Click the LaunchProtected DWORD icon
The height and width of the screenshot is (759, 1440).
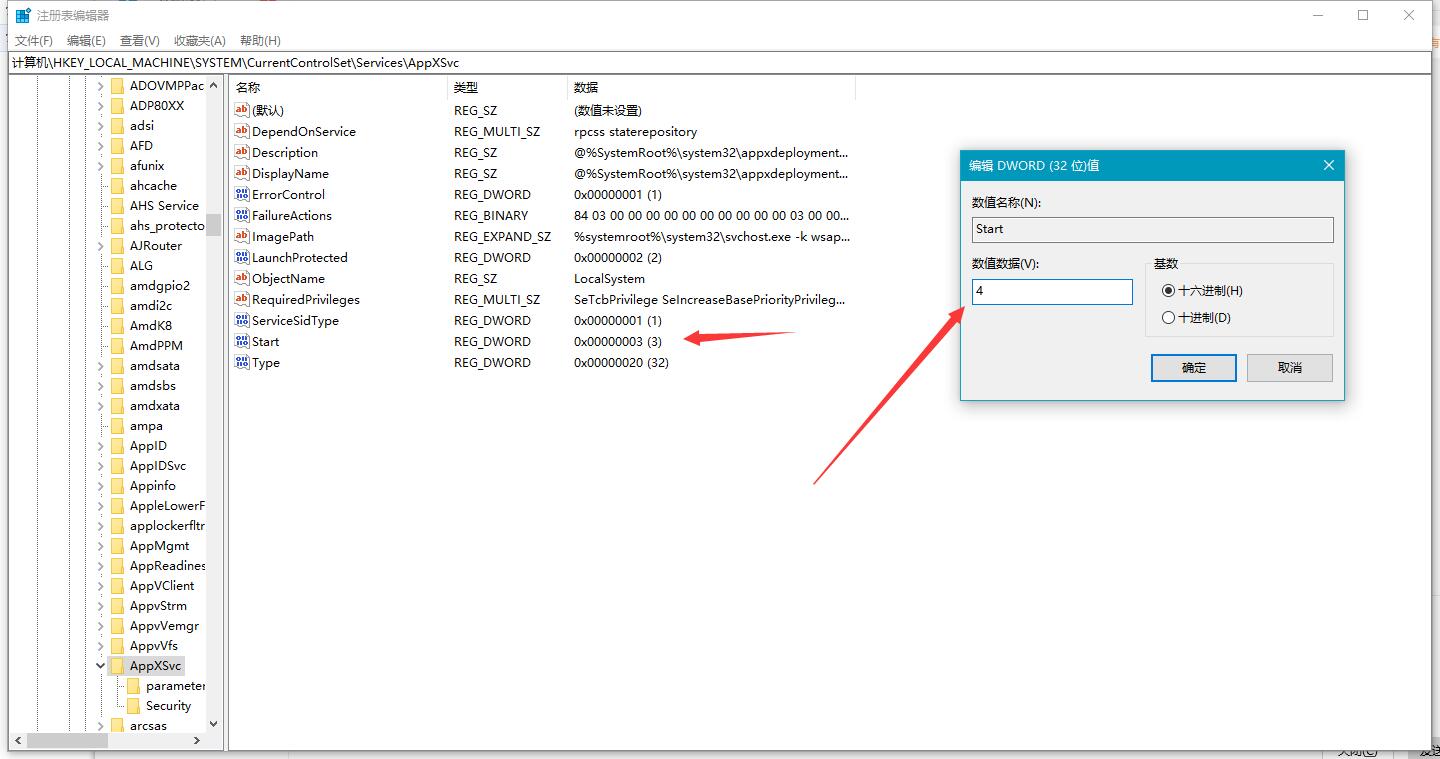tap(242, 257)
